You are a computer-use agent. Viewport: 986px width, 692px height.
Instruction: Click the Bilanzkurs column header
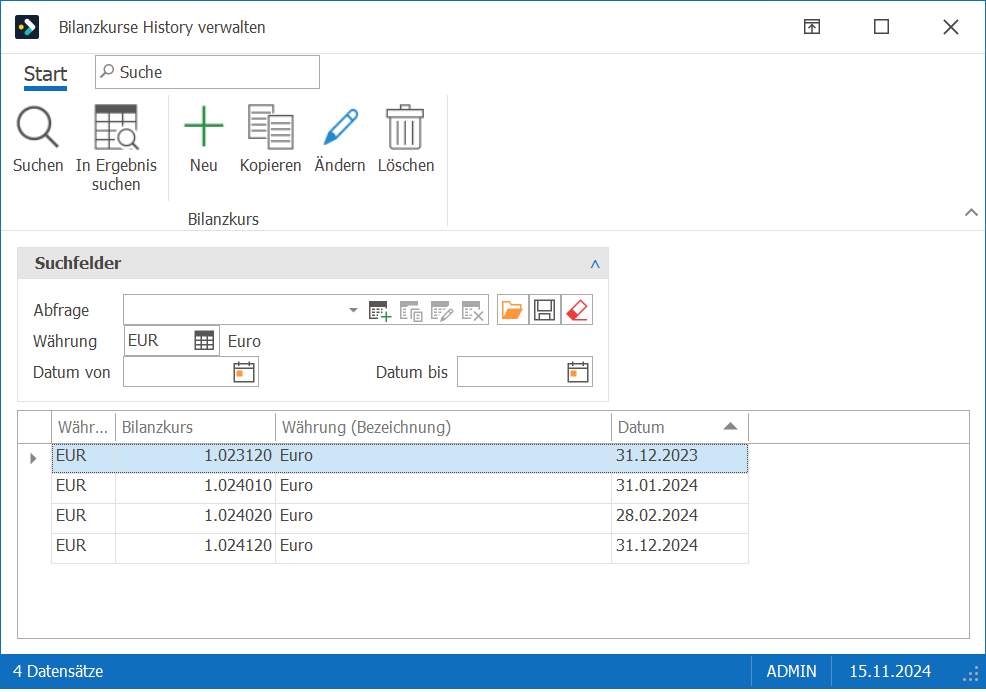(x=196, y=428)
